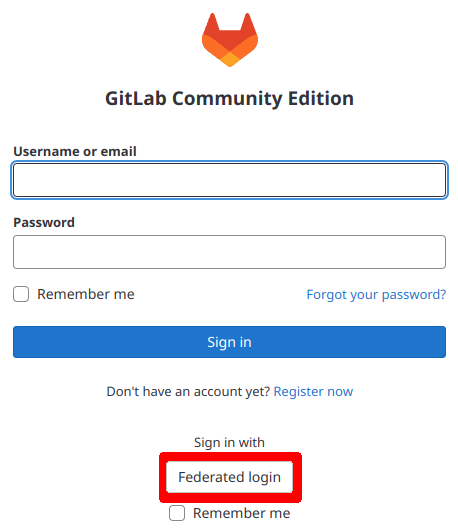Click the red highlight border around Federated login
Screen dimensions: 458x529
(x=230, y=456)
